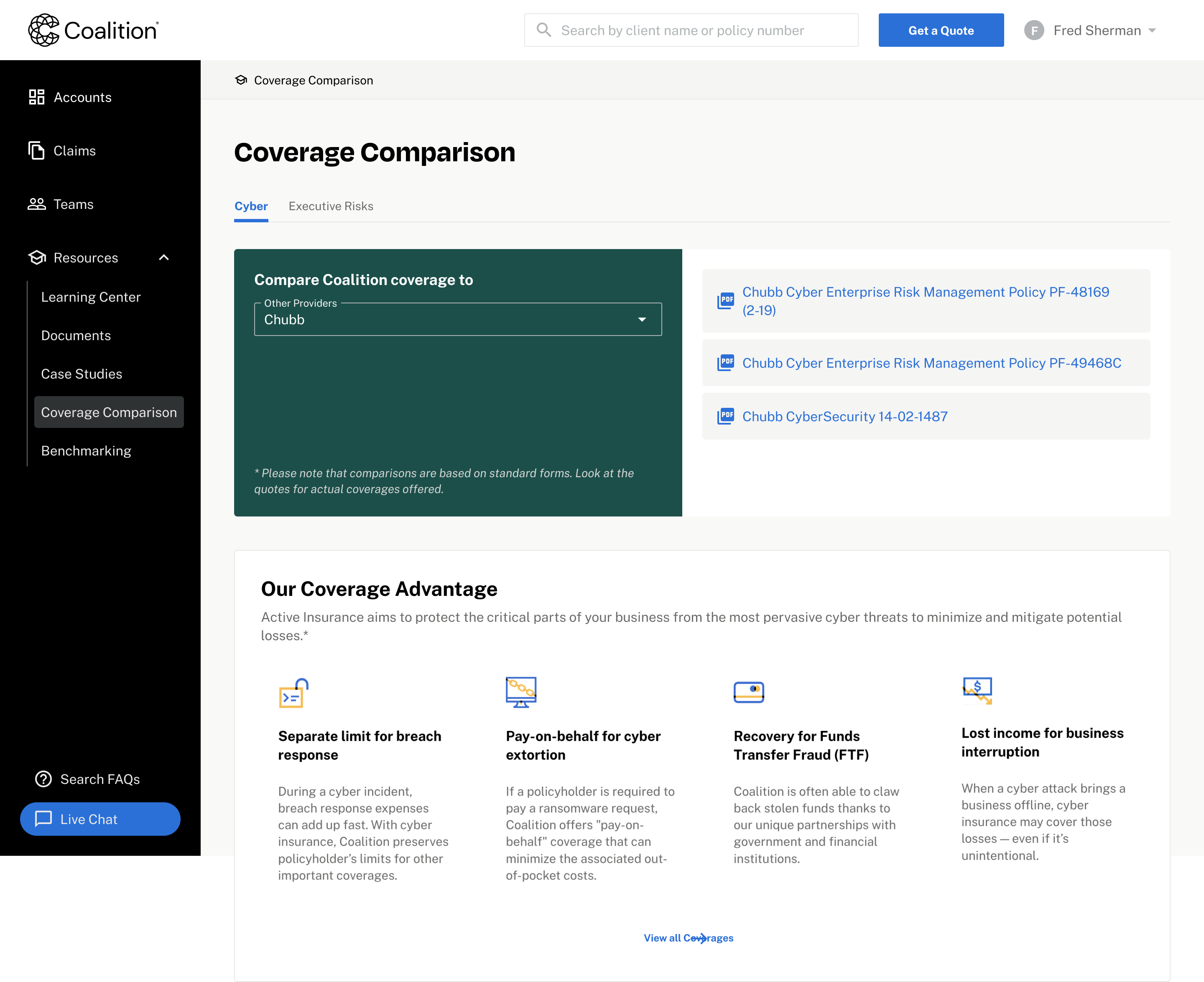Click the Separate limit for breach response heading
The image size is (1204, 982).
point(360,745)
